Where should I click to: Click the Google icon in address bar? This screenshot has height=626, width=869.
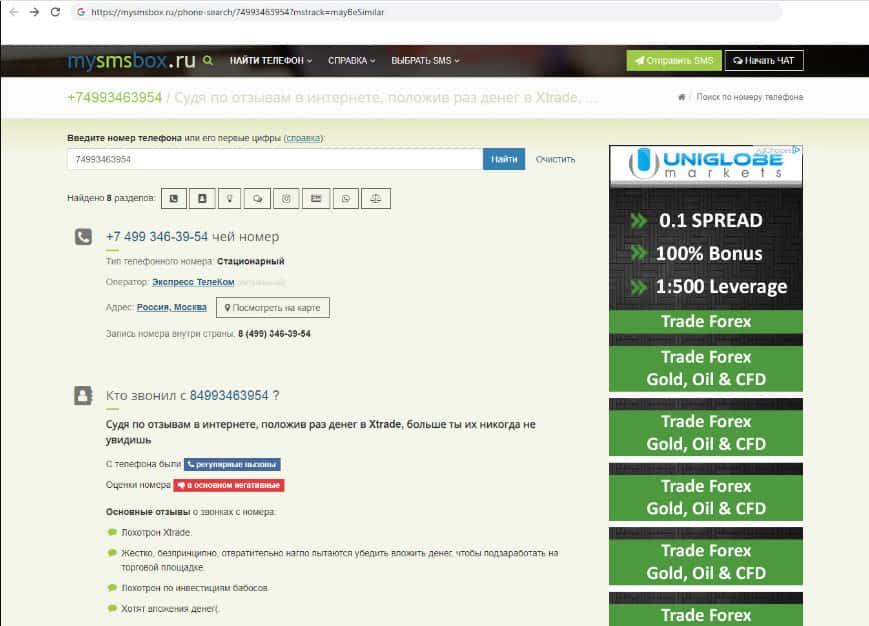[x=81, y=12]
